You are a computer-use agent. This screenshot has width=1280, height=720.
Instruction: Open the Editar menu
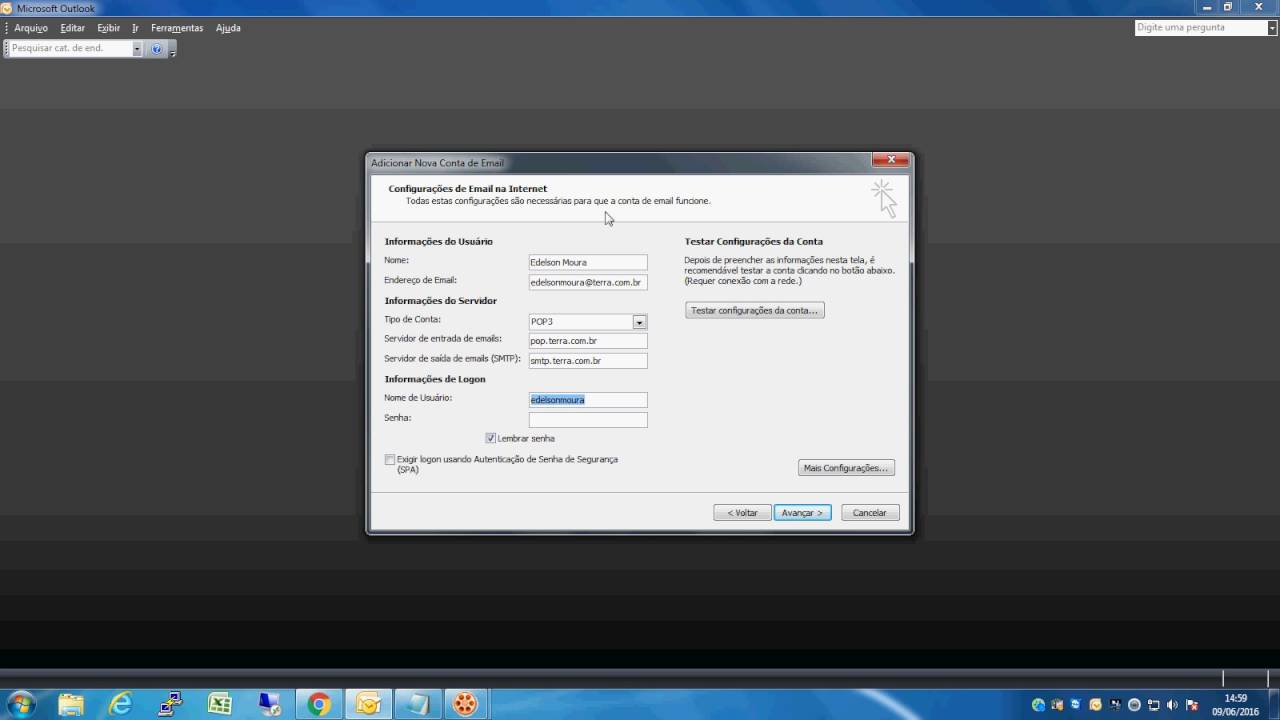pyautogui.click(x=72, y=28)
